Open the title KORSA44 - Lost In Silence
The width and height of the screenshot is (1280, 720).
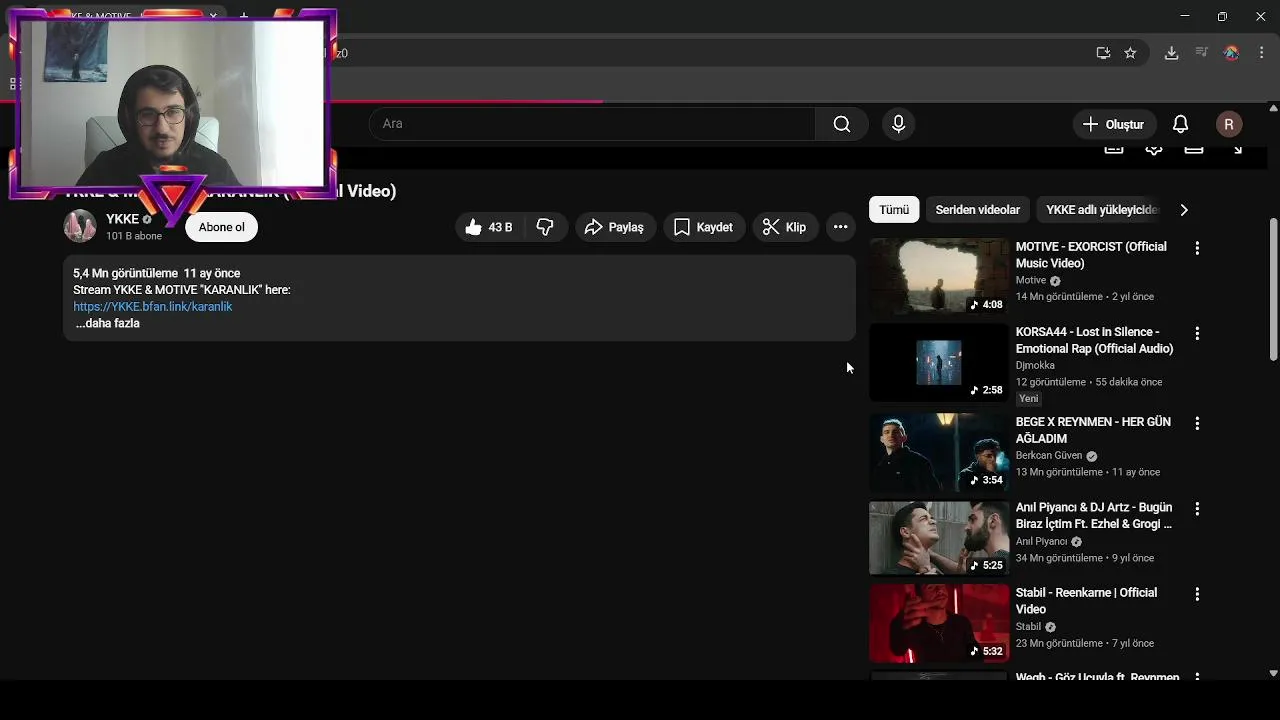click(1094, 340)
